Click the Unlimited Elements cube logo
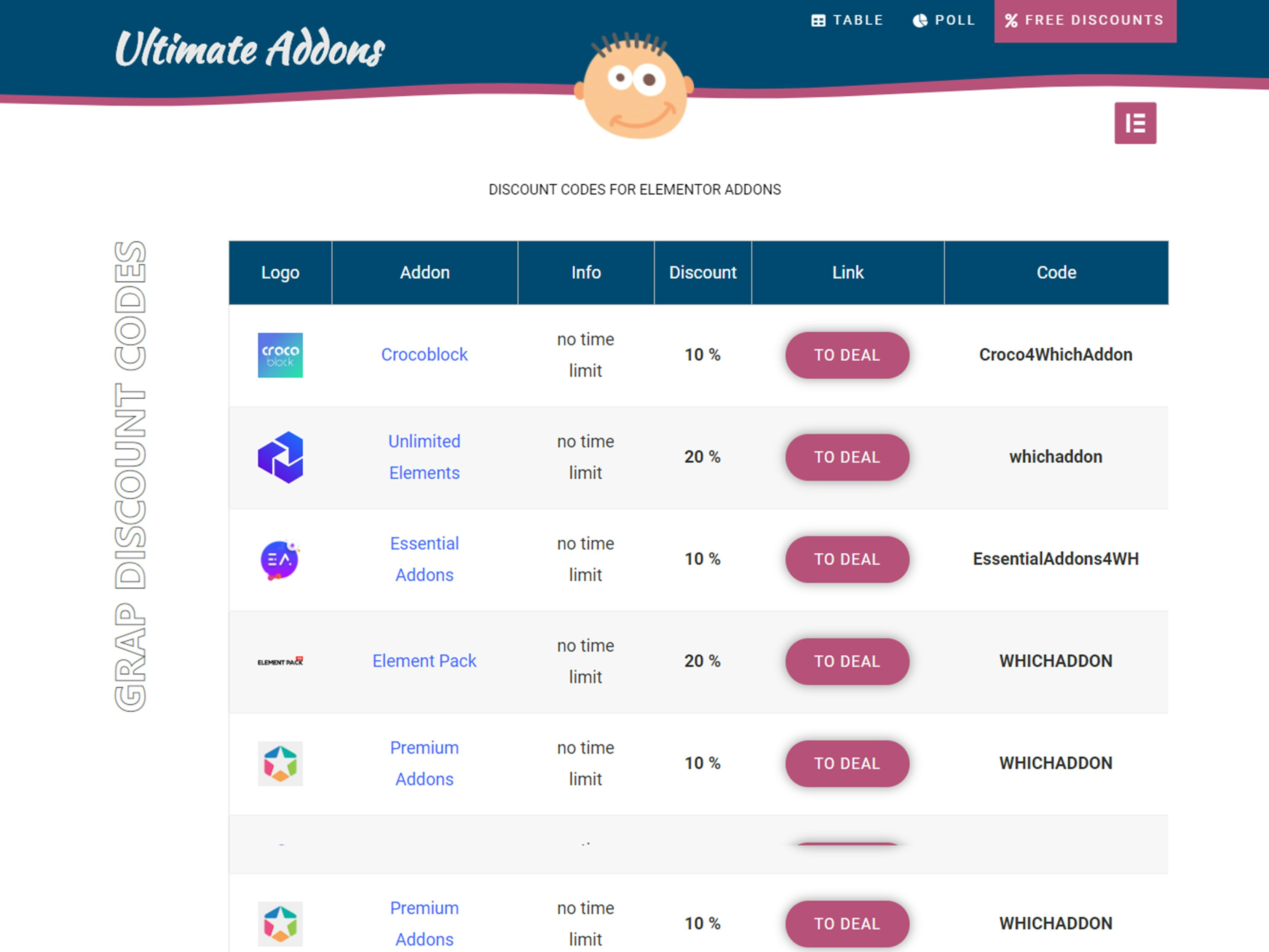This screenshot has width=1269, height=952. (280, 457)
